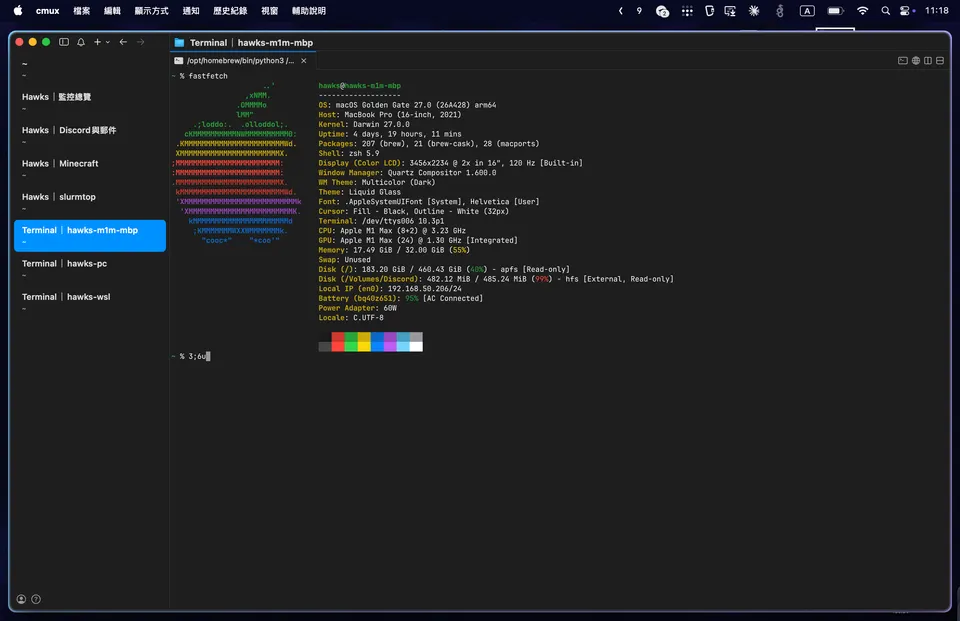Click the 'CPU: Apple M1 Max' line
This screenshot has width=960, height=621.
392,231
